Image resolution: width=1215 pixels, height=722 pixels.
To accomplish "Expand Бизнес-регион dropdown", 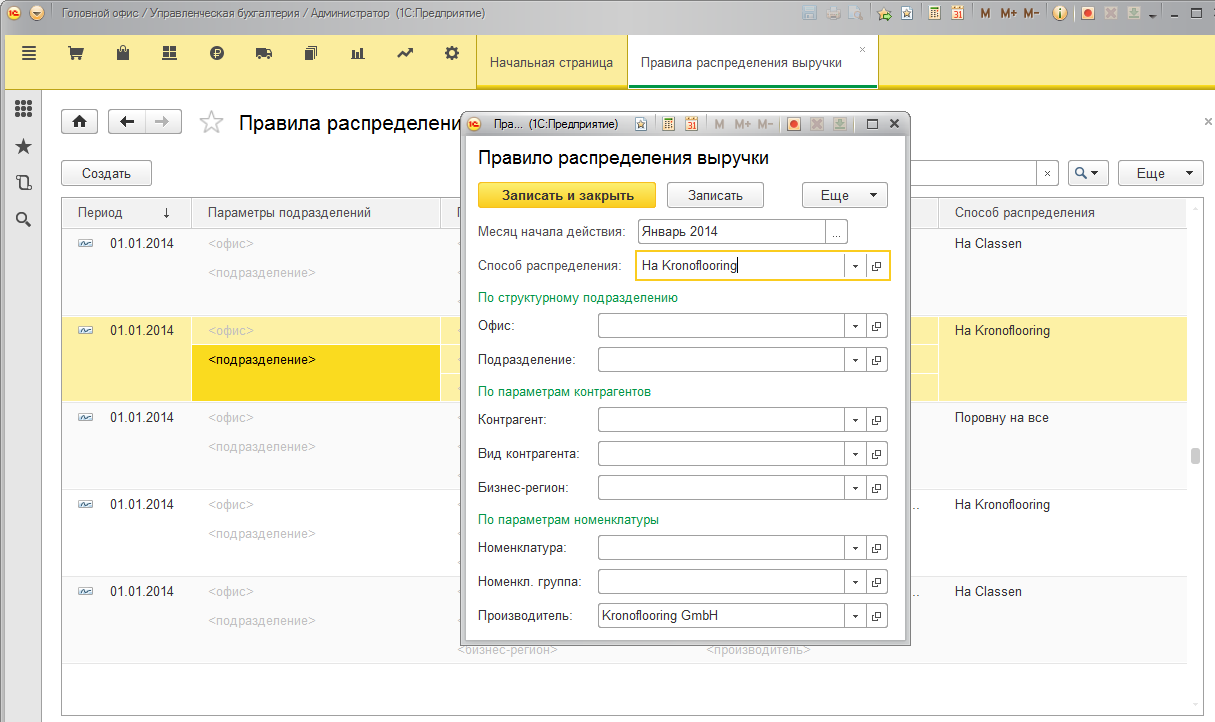I will 856,487.
